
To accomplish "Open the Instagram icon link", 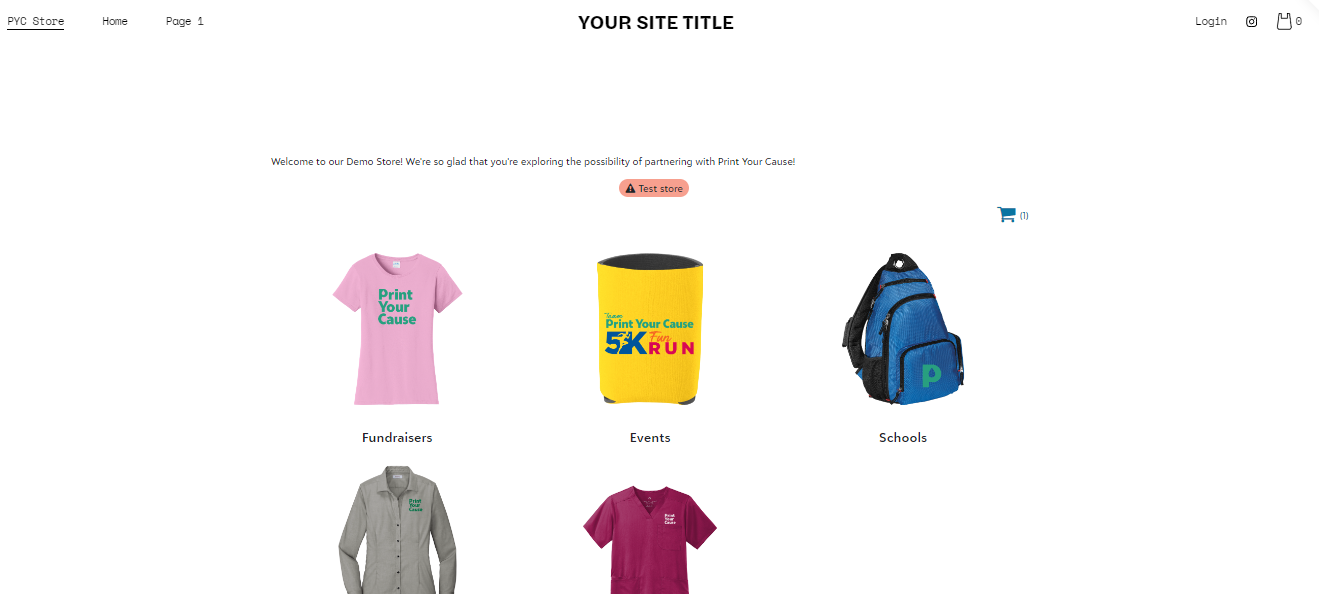I will 1251,21.
